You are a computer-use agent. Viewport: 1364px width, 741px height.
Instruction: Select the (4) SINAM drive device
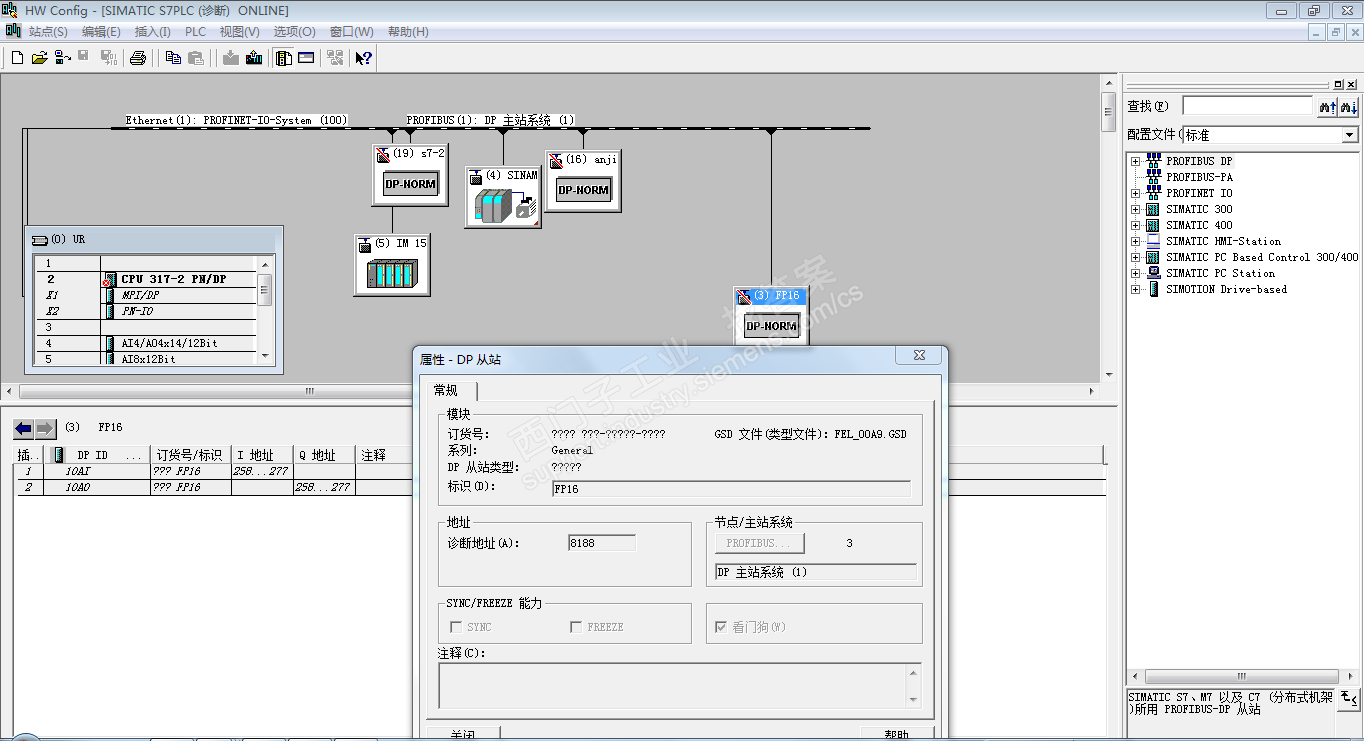point(503,196)
